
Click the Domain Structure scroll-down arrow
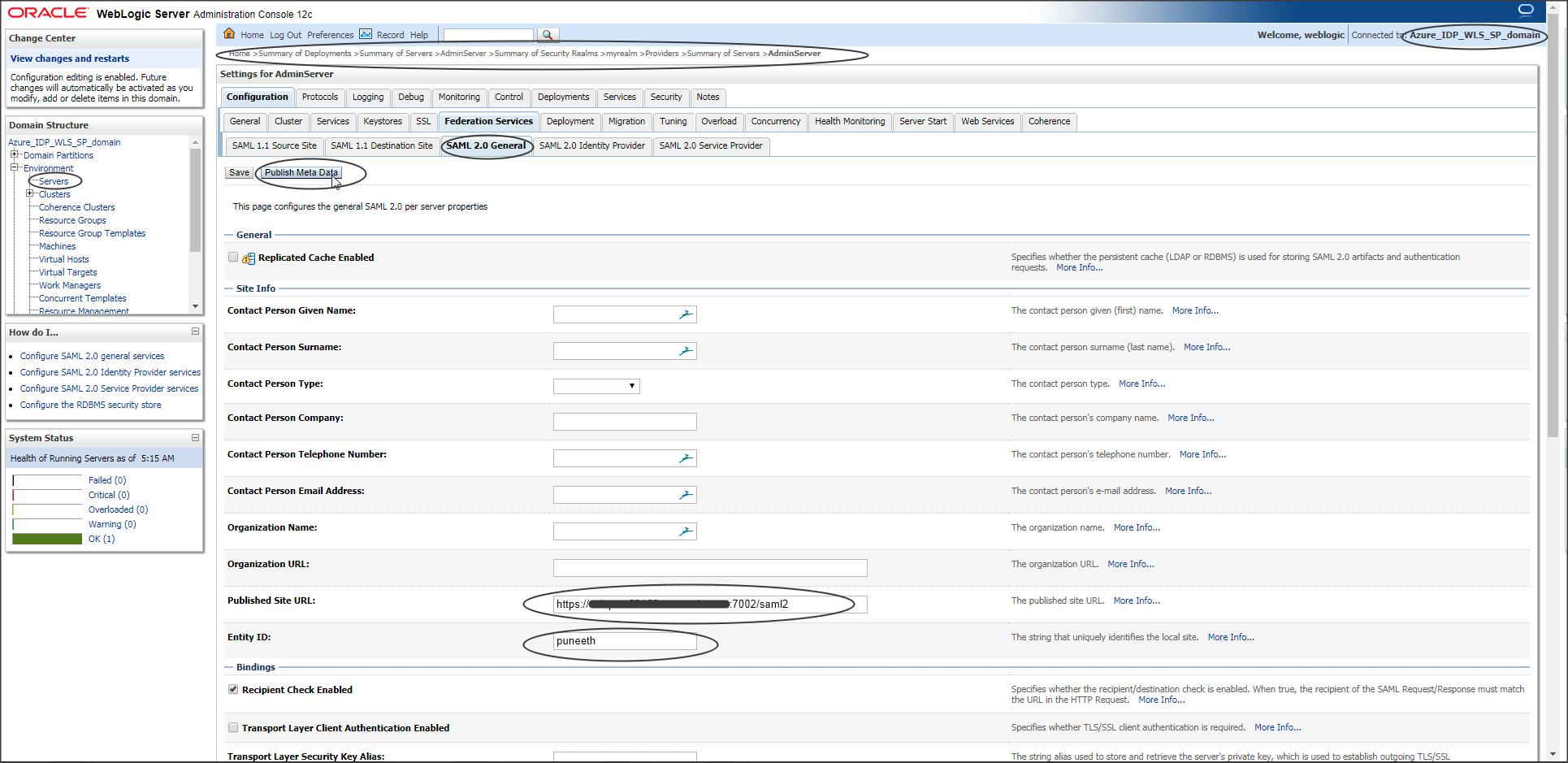pyautogui.click(x=195, y=306)
